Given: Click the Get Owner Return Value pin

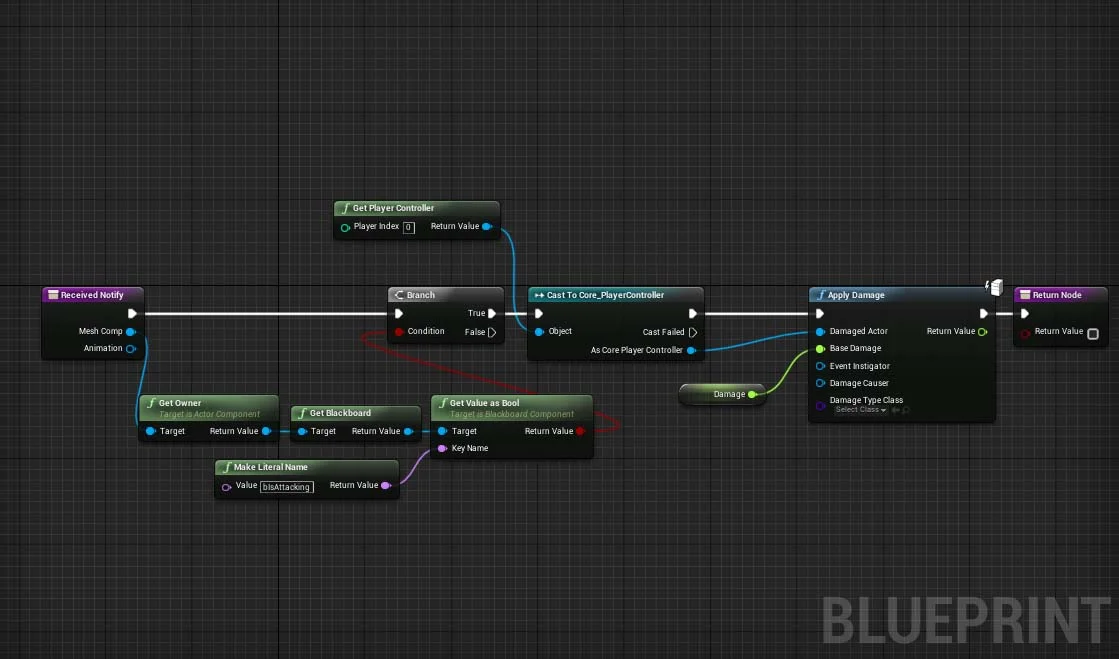Looking at the screenshot, I should point(266,431).
